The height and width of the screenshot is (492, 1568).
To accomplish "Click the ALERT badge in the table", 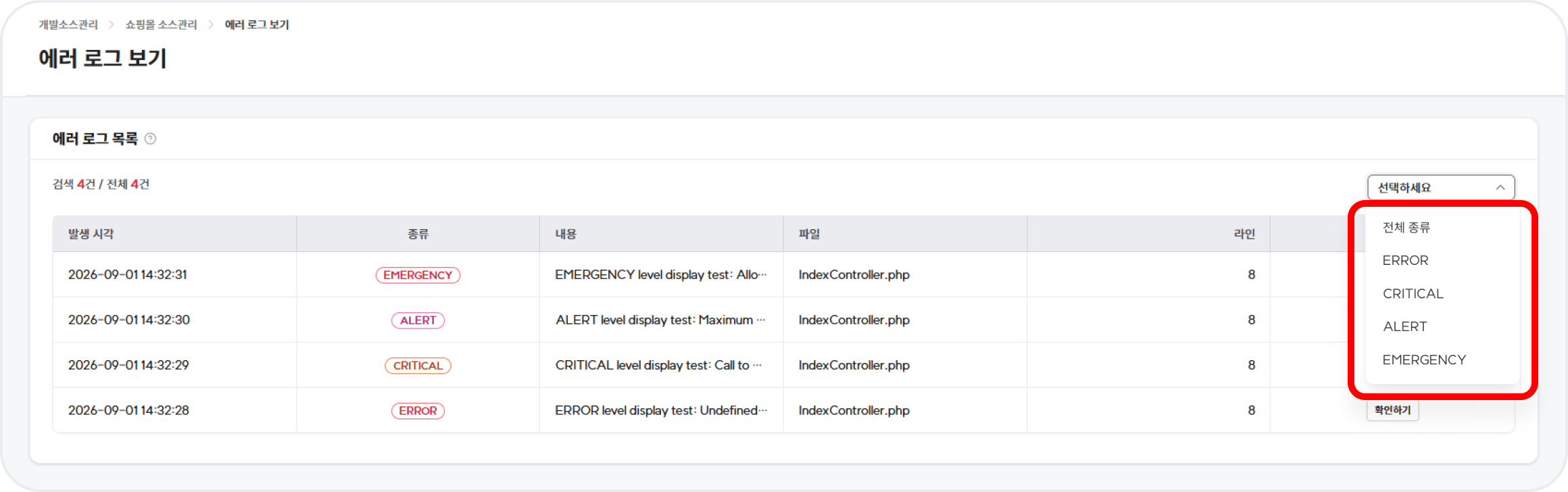I will click(x=418, y=320).
